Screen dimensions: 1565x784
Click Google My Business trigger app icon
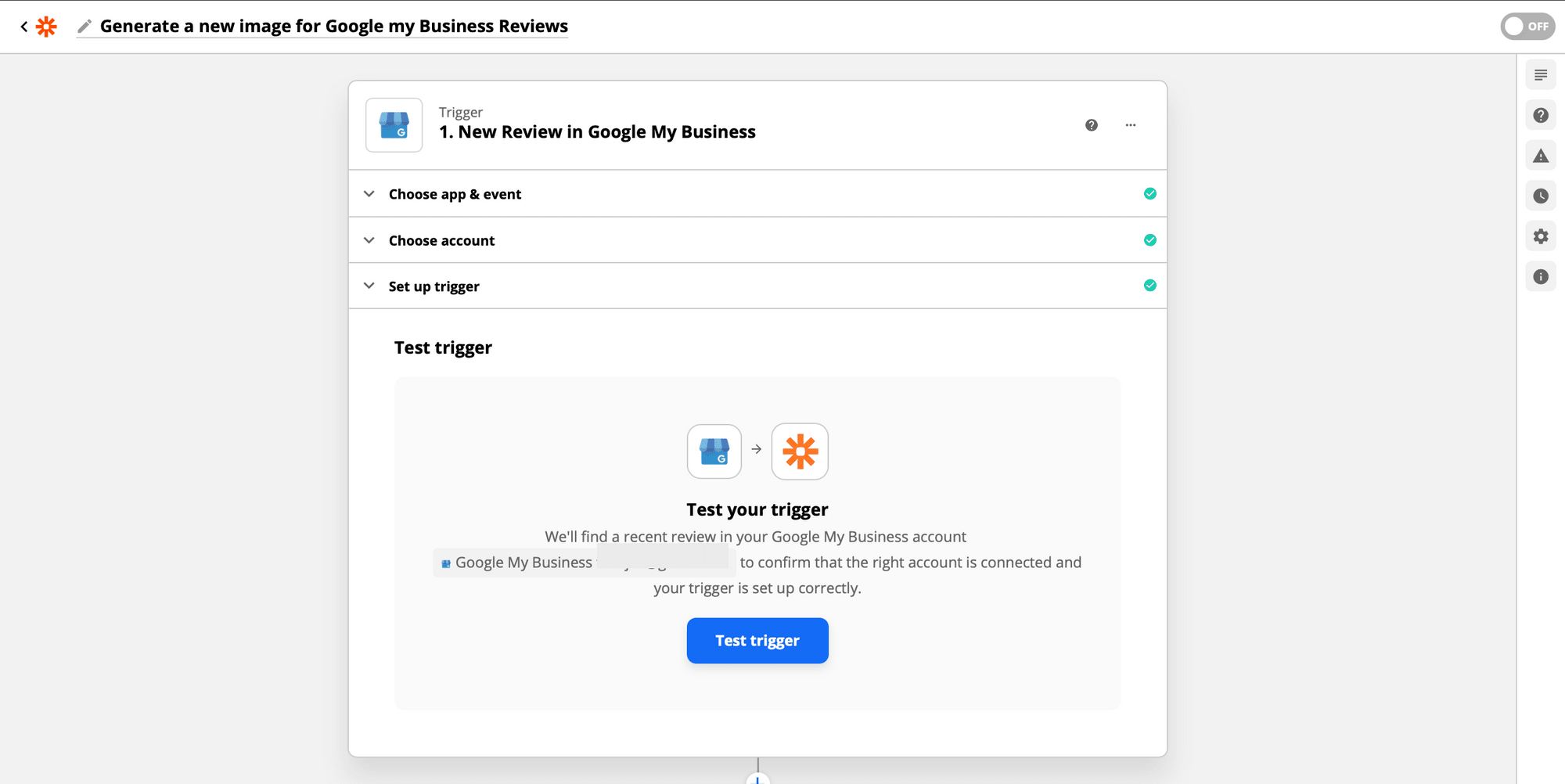point(394,125)
